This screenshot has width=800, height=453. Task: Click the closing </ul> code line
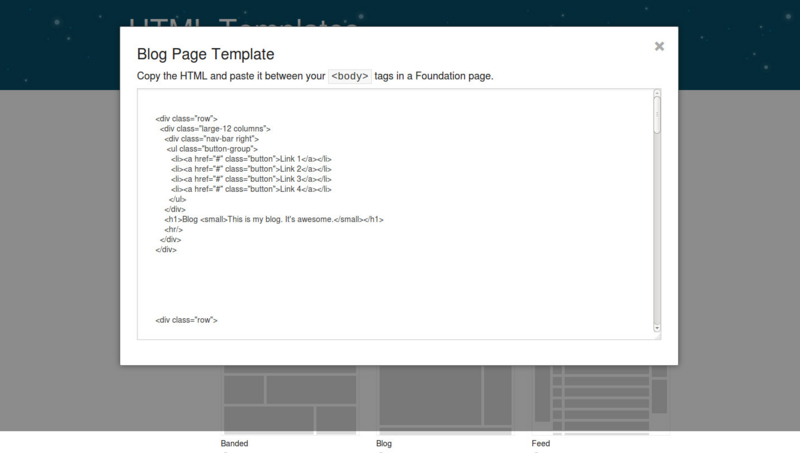[x=178, y=199]
